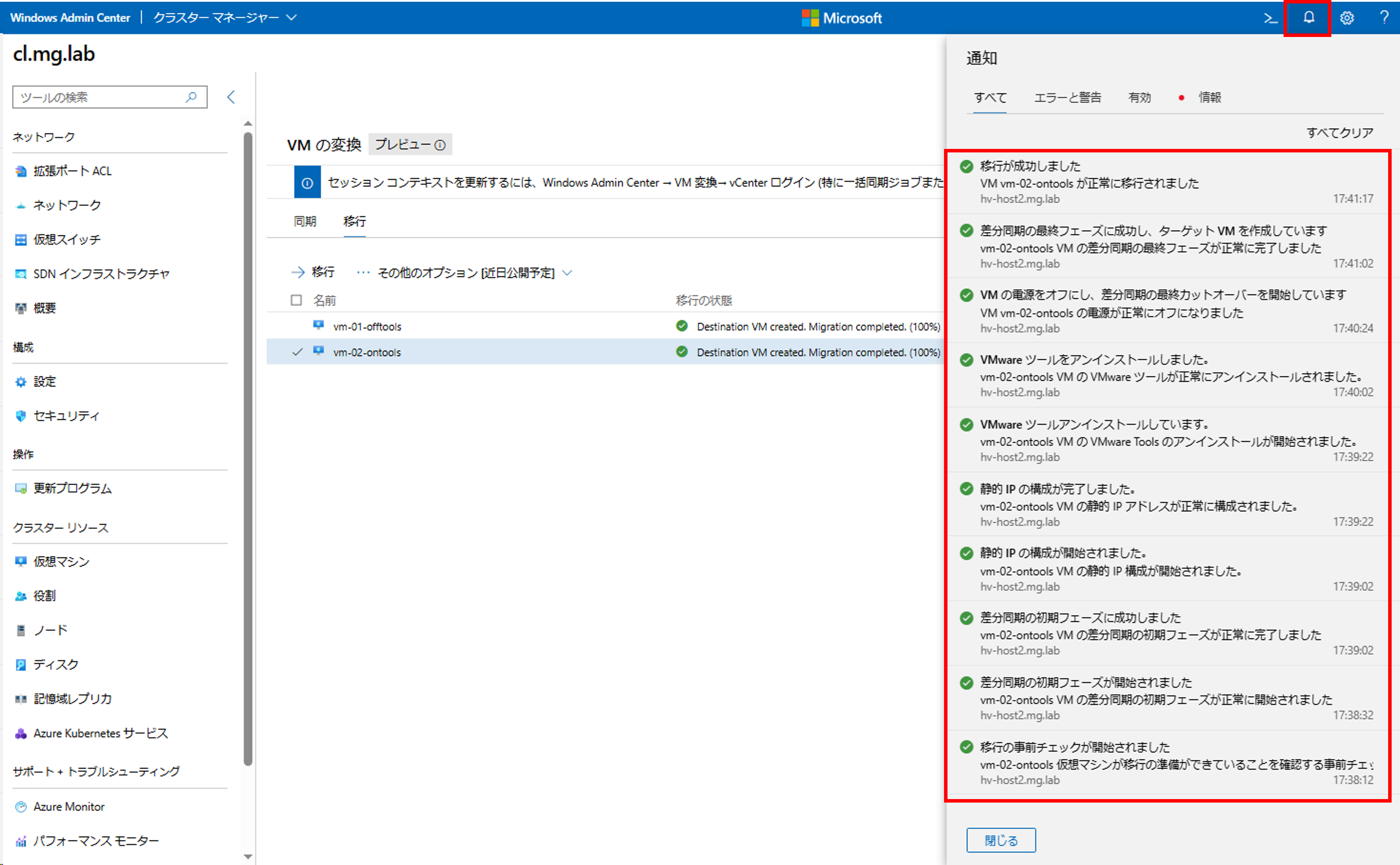Click the help question mark icon
The width and height of the screenshot is (1400, 865).
[1384, 18]
